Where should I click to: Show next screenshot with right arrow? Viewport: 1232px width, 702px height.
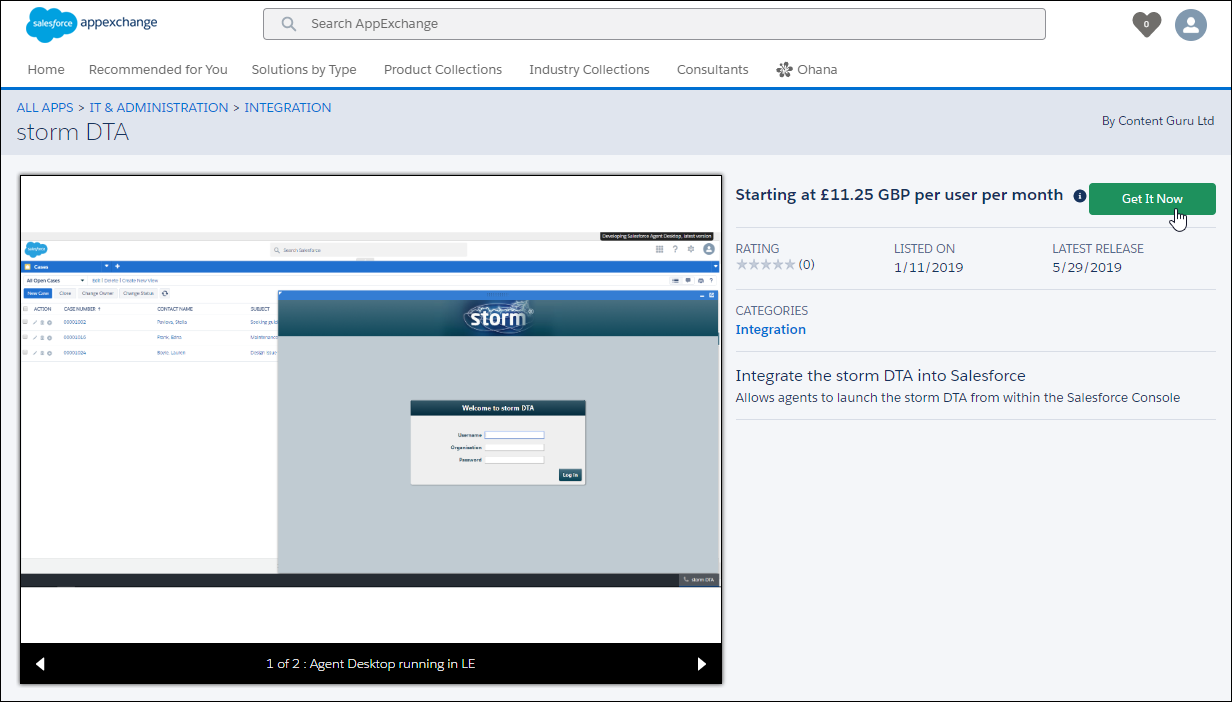(701, 664)
